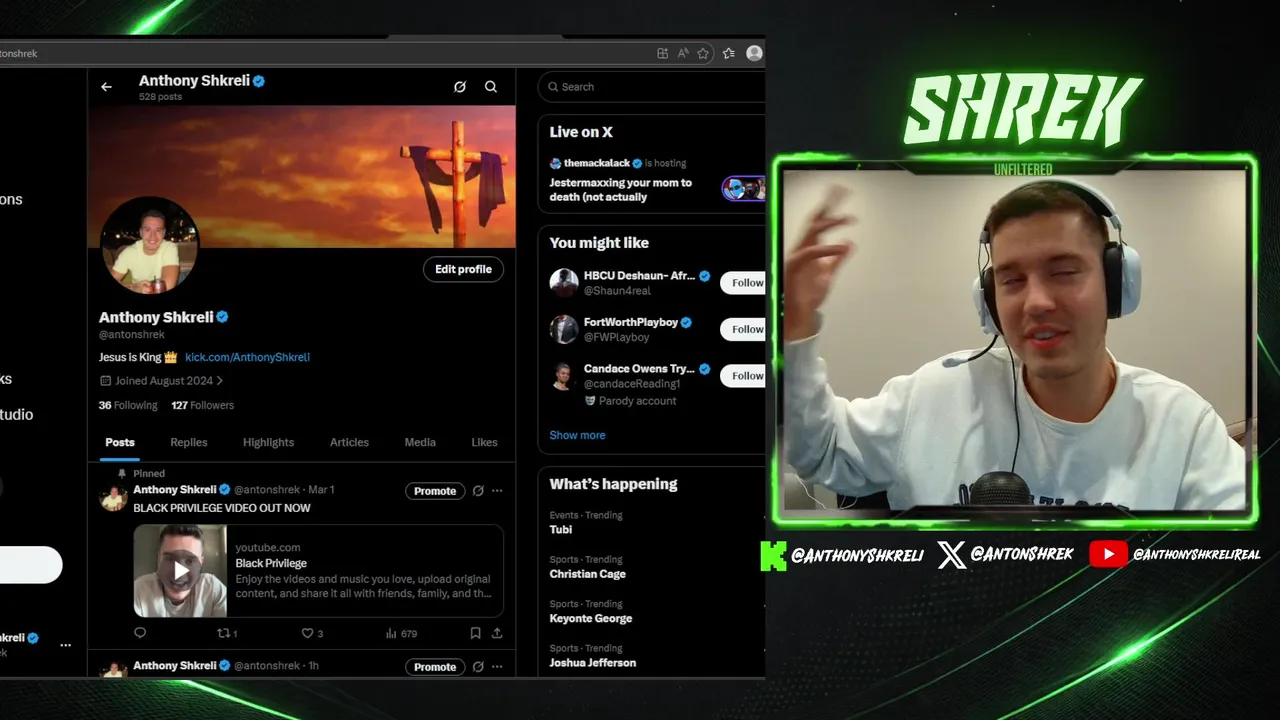Click read aloud icon in address bar
This screenshot has width=1280, height=720.
coord(684,53)
